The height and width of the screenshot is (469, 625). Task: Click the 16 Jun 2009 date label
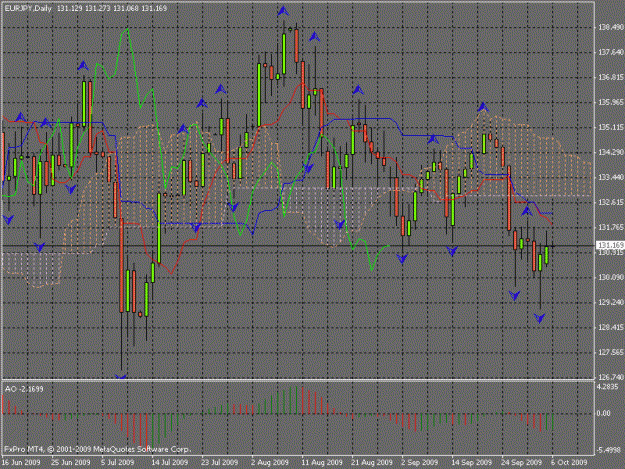click(21, 463)
